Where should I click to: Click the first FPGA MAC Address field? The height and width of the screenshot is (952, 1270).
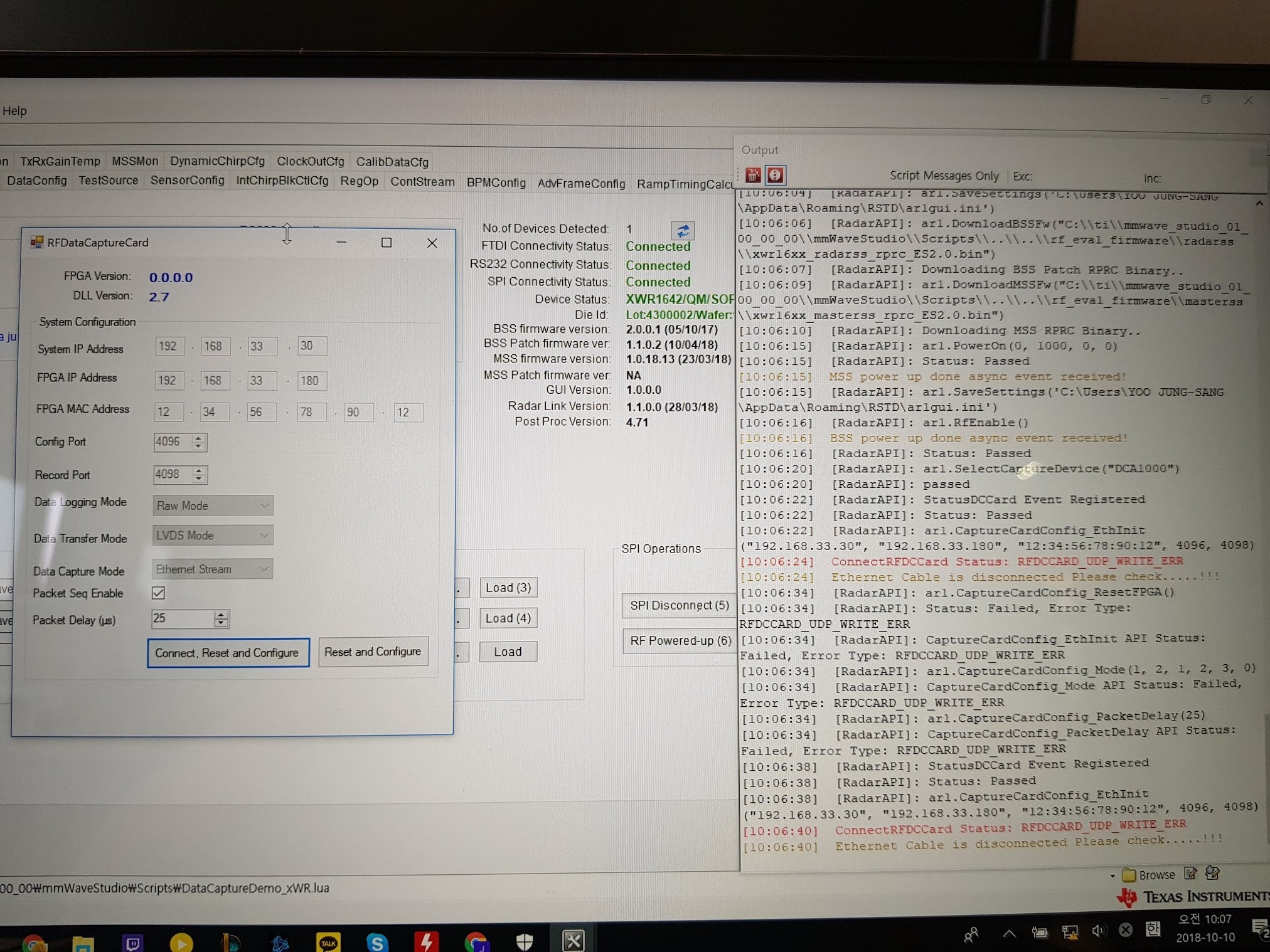[x=168, y=412]
